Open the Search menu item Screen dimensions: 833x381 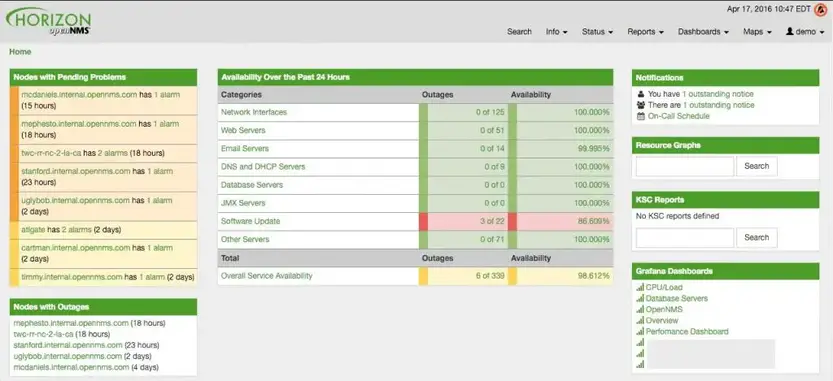(519, 32)
